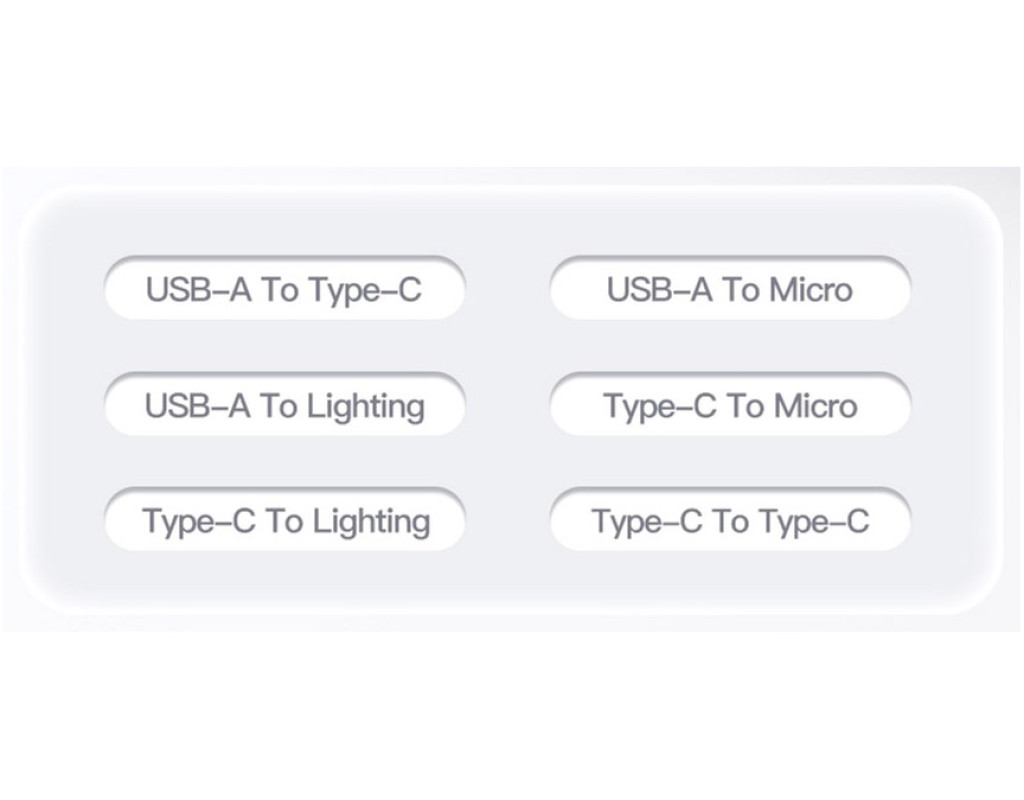Viewport: 1024px width, 800px height.
Task: Pick cable variant Type-C To Micro
Action: [x=730, y=406]
